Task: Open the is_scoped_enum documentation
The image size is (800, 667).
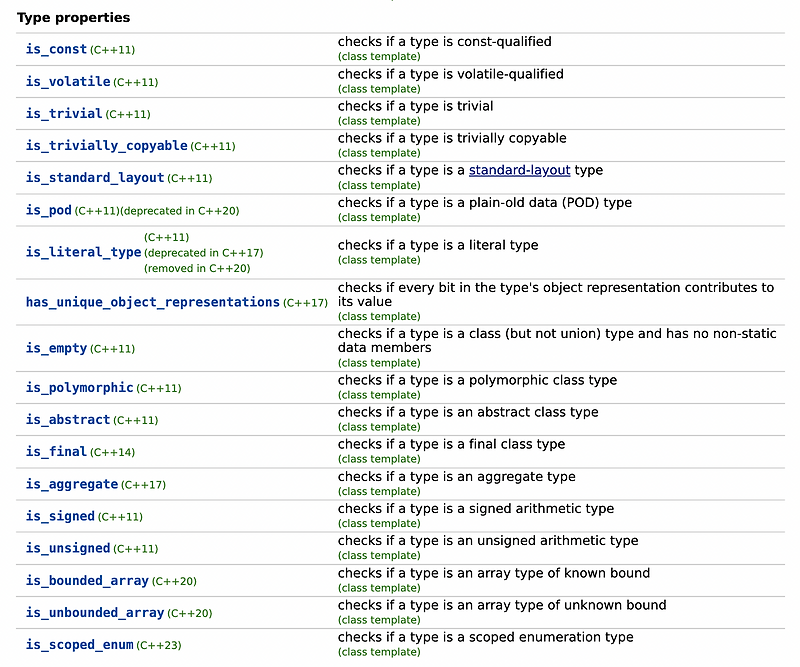Action: [79, 644]
